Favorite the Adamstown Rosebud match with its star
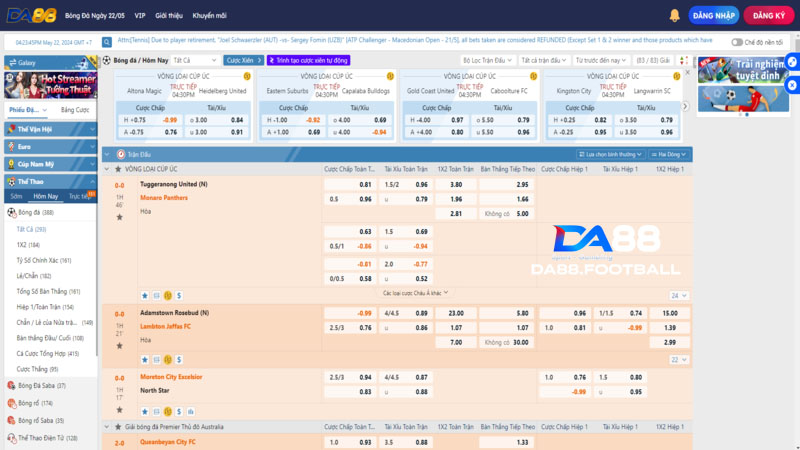Viewport: 800px width, 450px height. coord(144,358)
